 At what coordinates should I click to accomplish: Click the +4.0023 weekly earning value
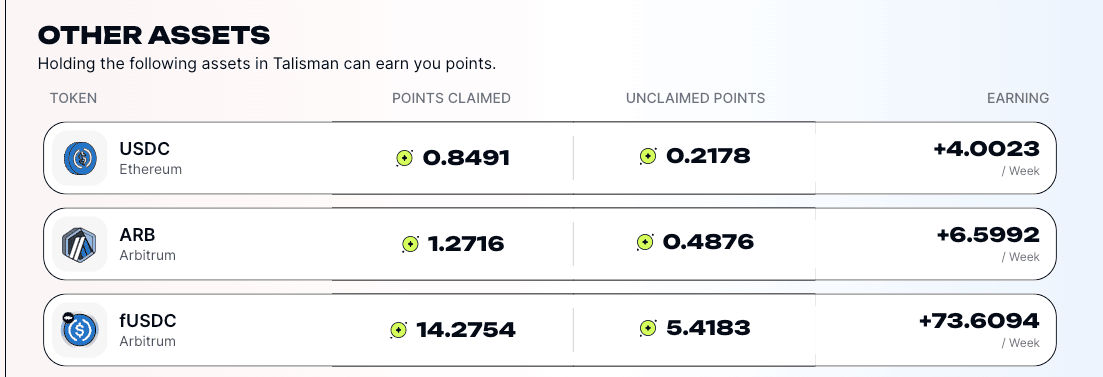(x=986, y=149)
